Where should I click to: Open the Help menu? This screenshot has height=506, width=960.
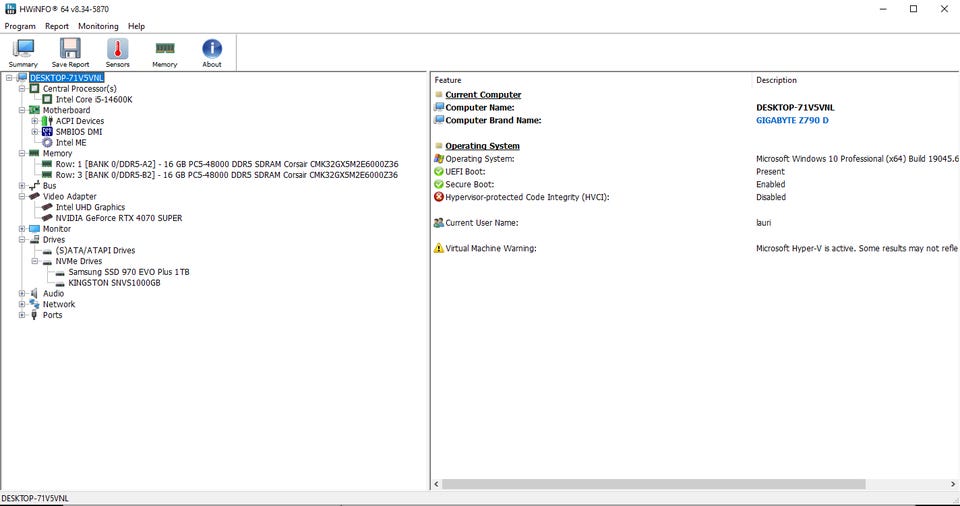[x=137, y=26]
